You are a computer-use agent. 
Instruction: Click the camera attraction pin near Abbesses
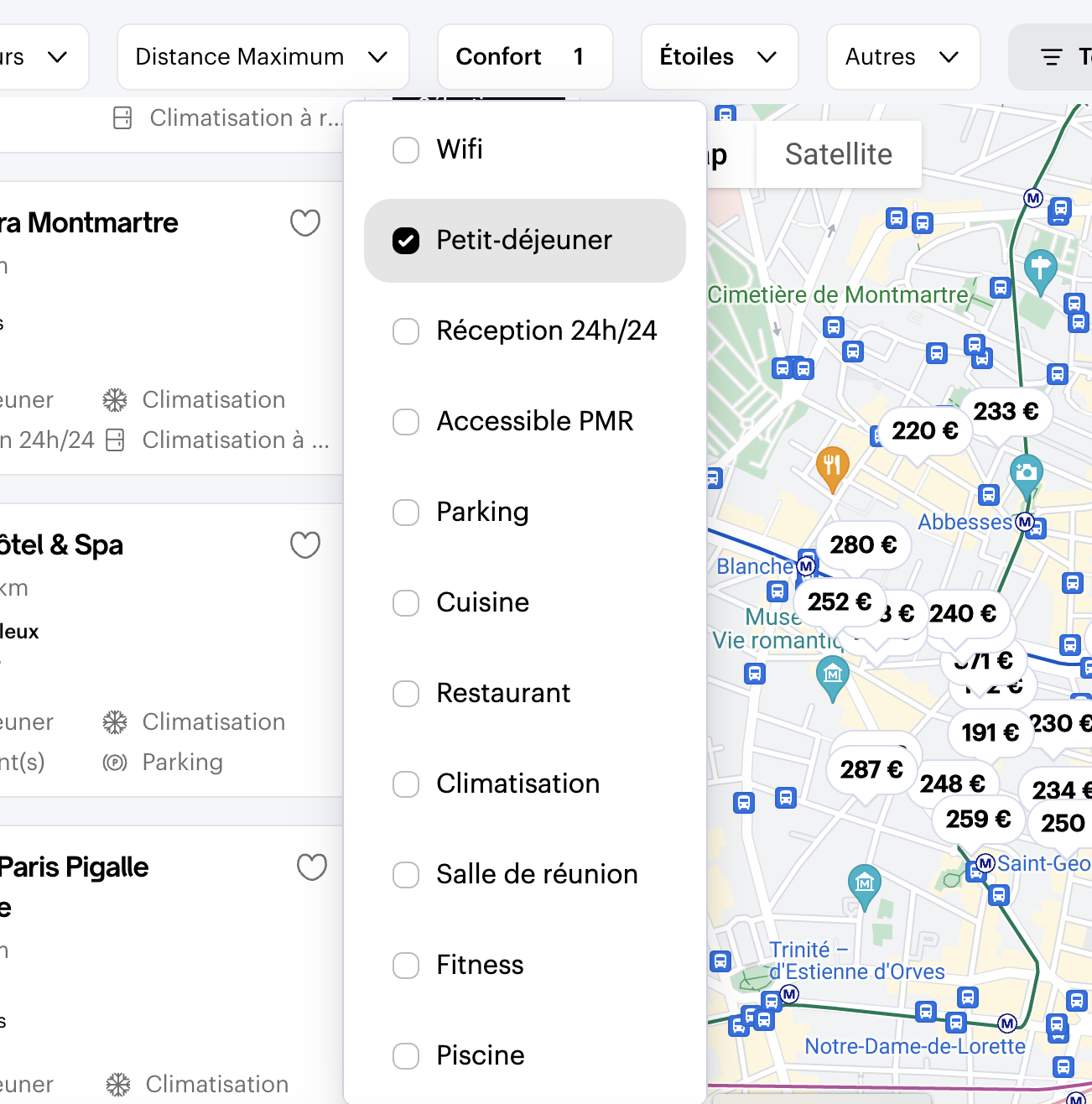[1026, 472]
